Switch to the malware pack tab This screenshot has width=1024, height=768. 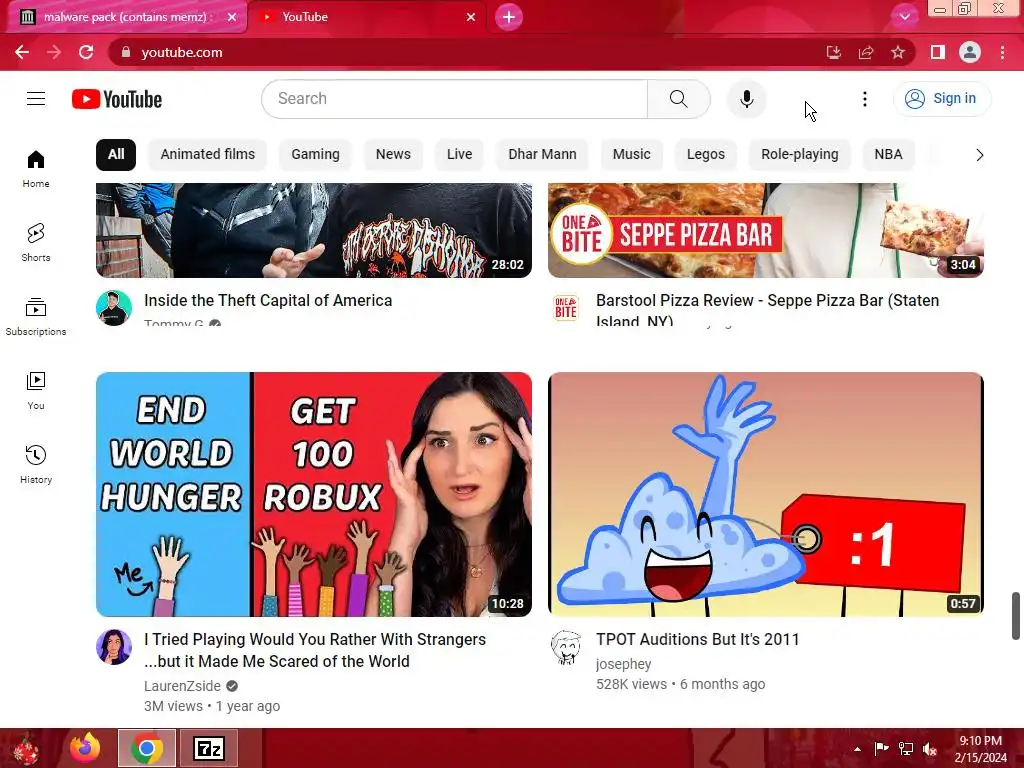[124, 17]
